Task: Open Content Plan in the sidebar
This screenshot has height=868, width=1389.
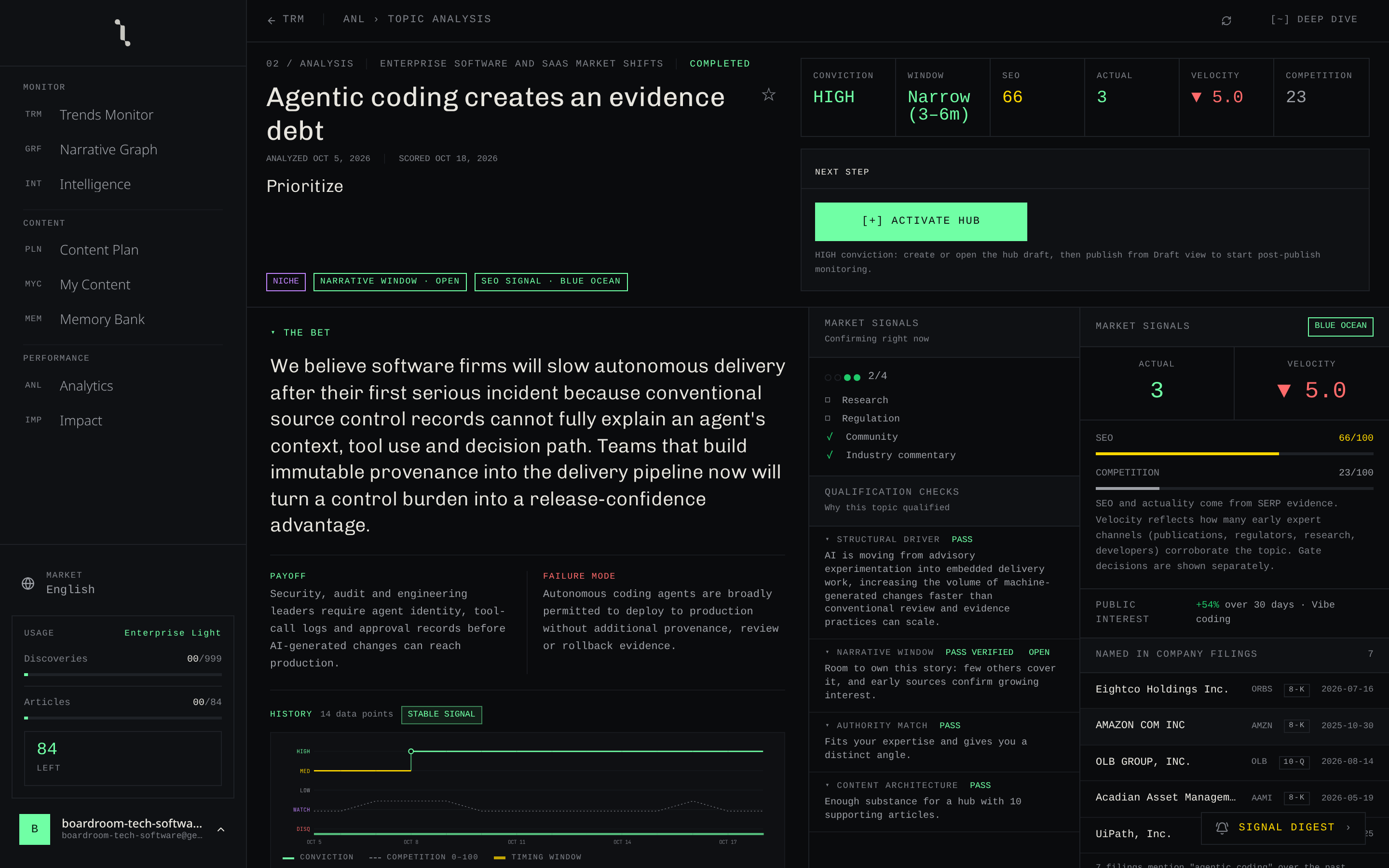Action: 123,250
